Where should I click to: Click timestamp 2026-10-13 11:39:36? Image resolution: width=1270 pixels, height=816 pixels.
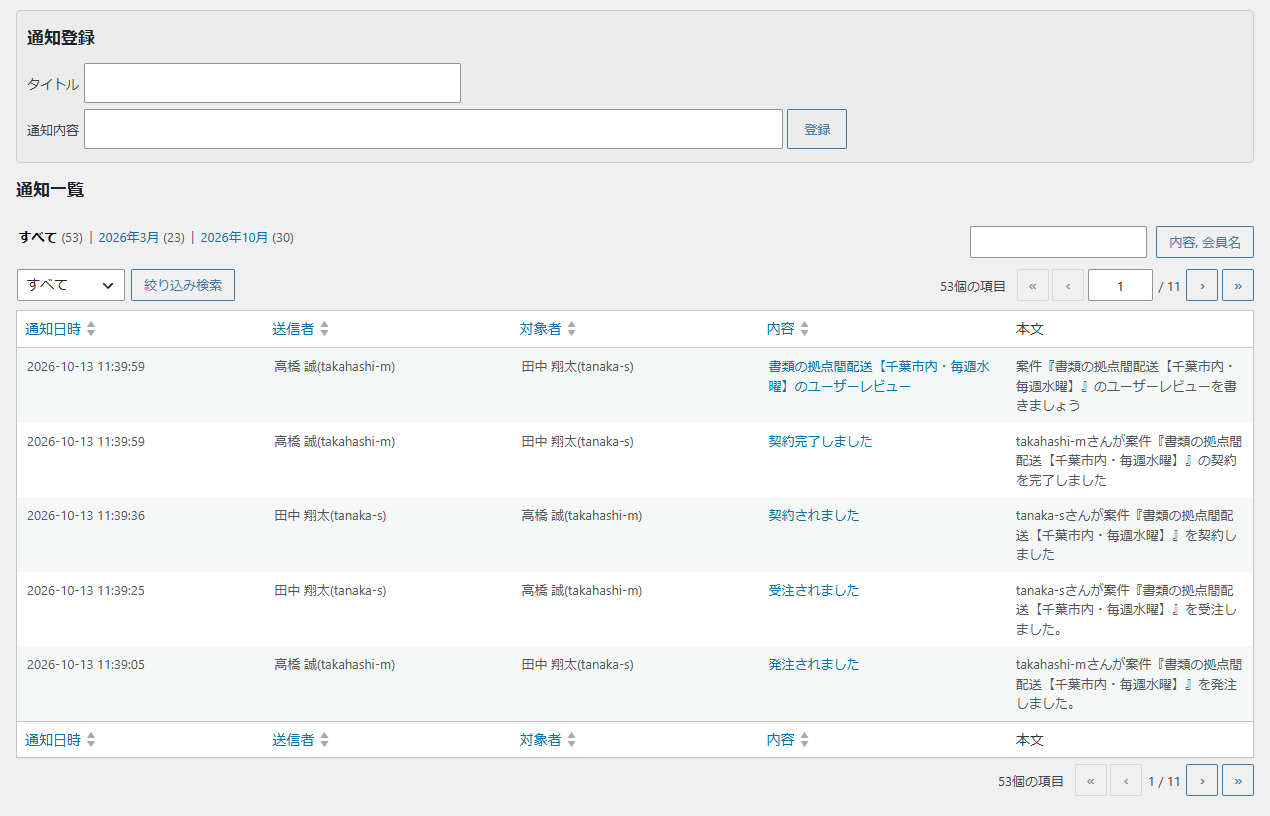click(86, 516)
